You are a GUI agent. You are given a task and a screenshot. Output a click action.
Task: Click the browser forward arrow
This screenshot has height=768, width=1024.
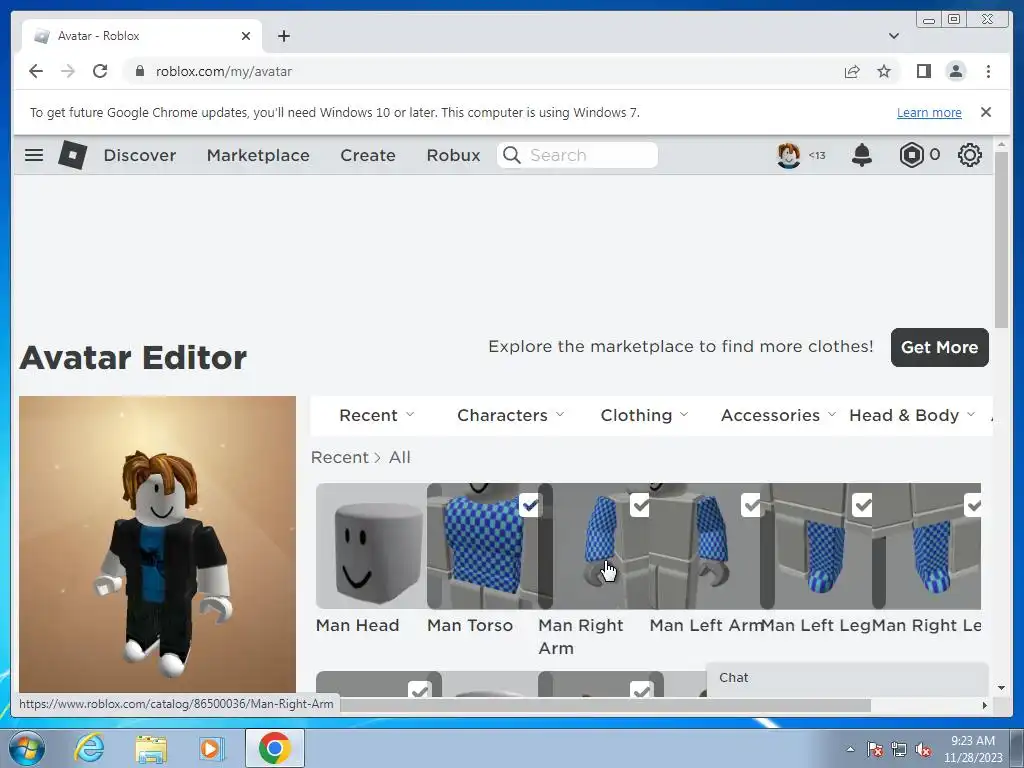(x=68, y=71)
